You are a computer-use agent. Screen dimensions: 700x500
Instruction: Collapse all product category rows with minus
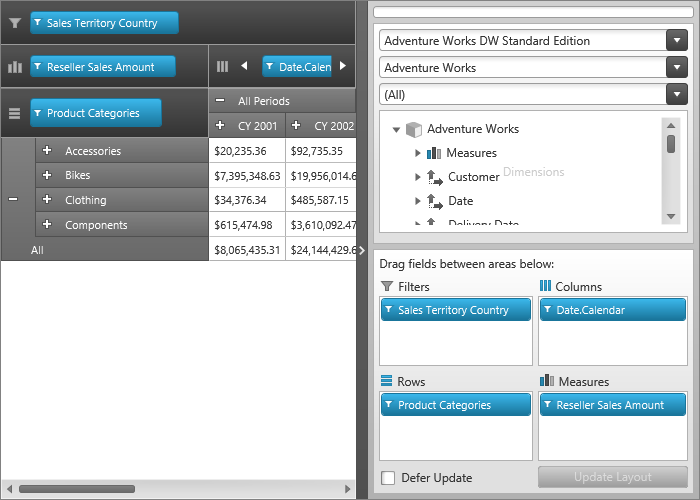(x=13, y=199)
